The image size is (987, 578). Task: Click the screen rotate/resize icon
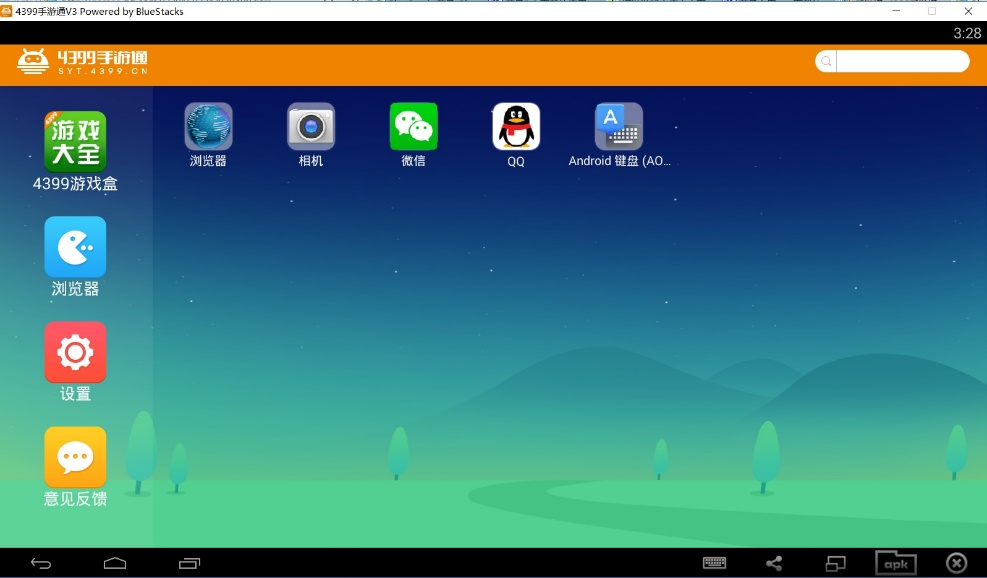835,564
